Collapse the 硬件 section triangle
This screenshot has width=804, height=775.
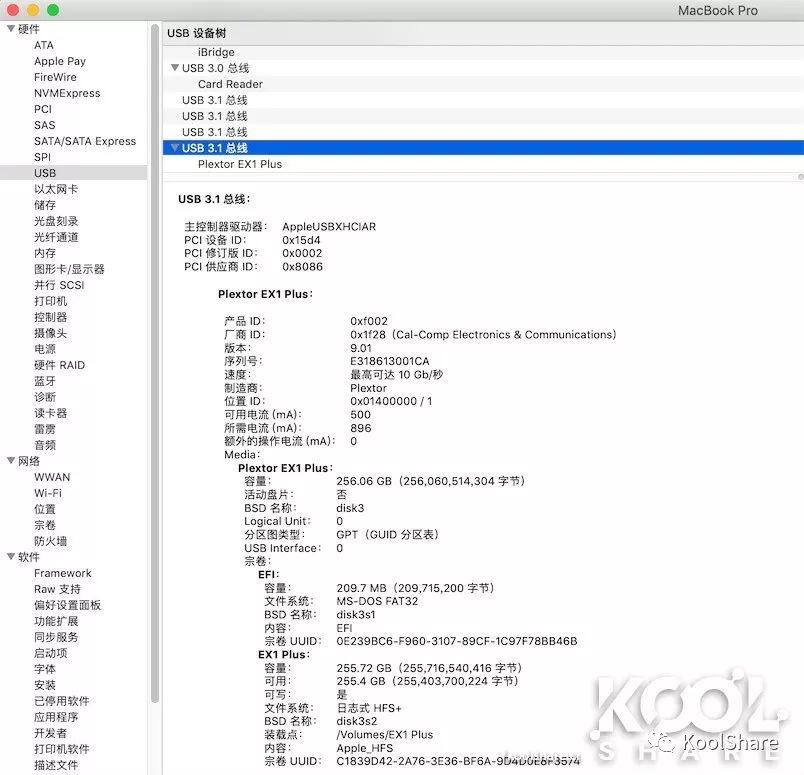point(10,29)
